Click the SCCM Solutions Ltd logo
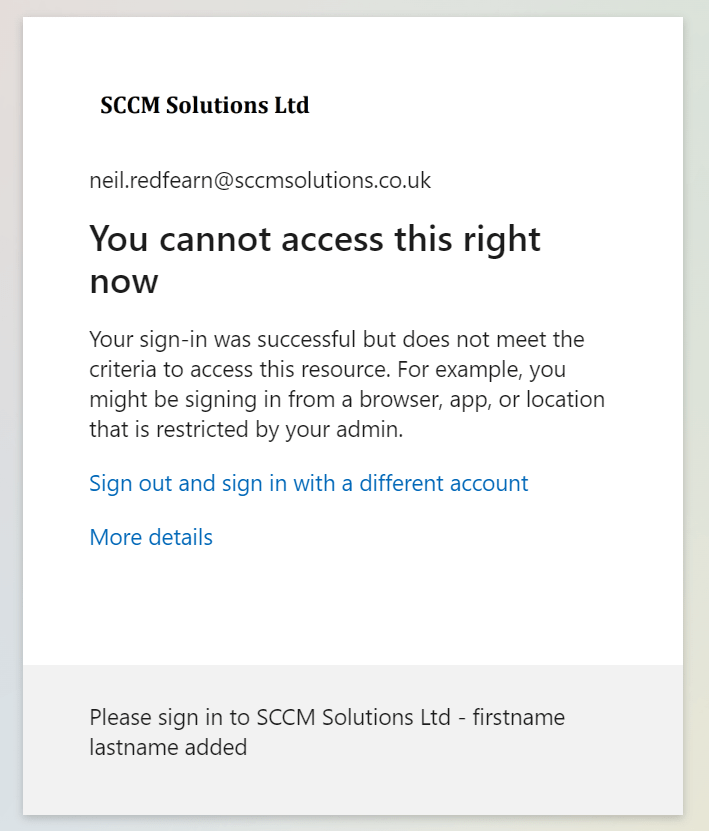Image resolution: width=709 pixels, height=831 pixels. click(x=205, y=105)
